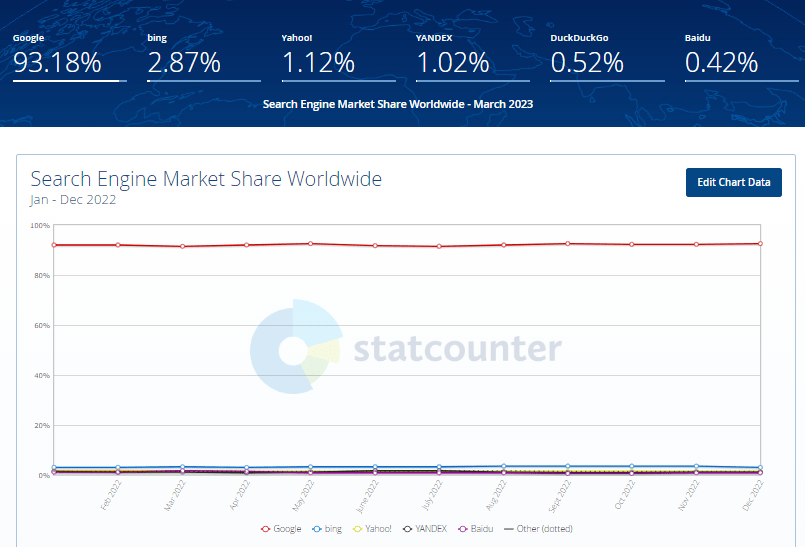Click the May 2022 axis label
The image size is (805, 547).
303,495
